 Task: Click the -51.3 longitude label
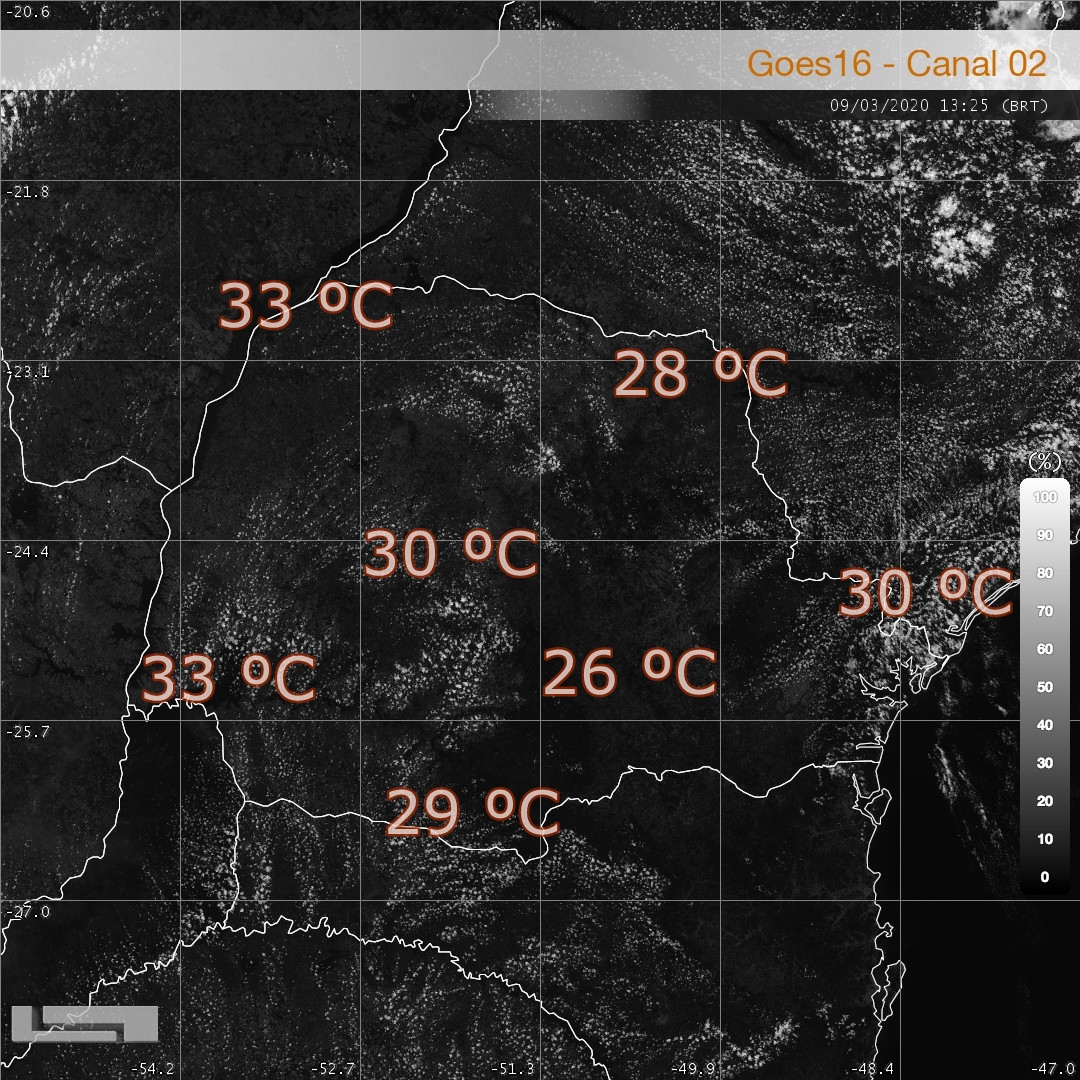point(512,1069)
